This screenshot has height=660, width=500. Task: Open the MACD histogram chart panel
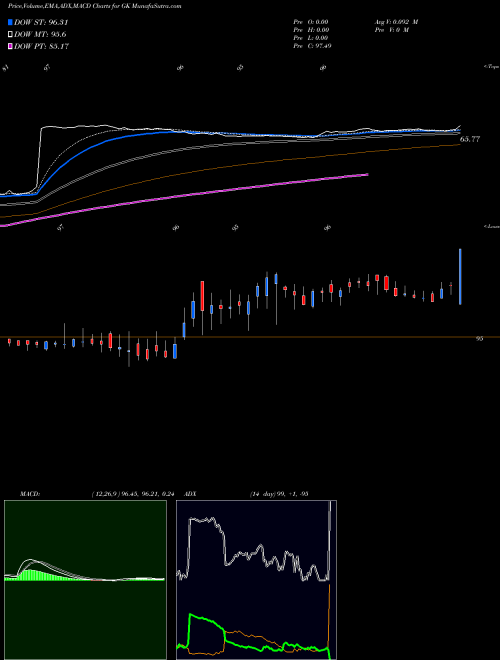85,580
